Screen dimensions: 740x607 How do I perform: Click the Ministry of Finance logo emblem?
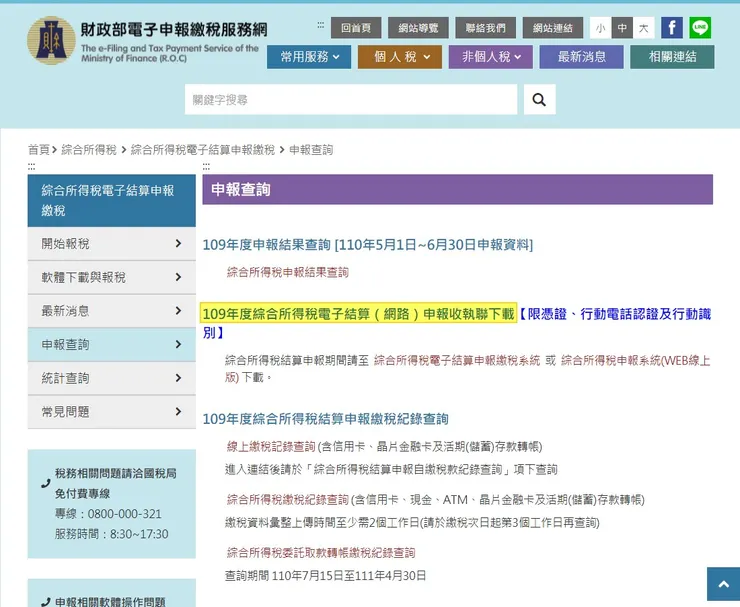coord(51,41)
